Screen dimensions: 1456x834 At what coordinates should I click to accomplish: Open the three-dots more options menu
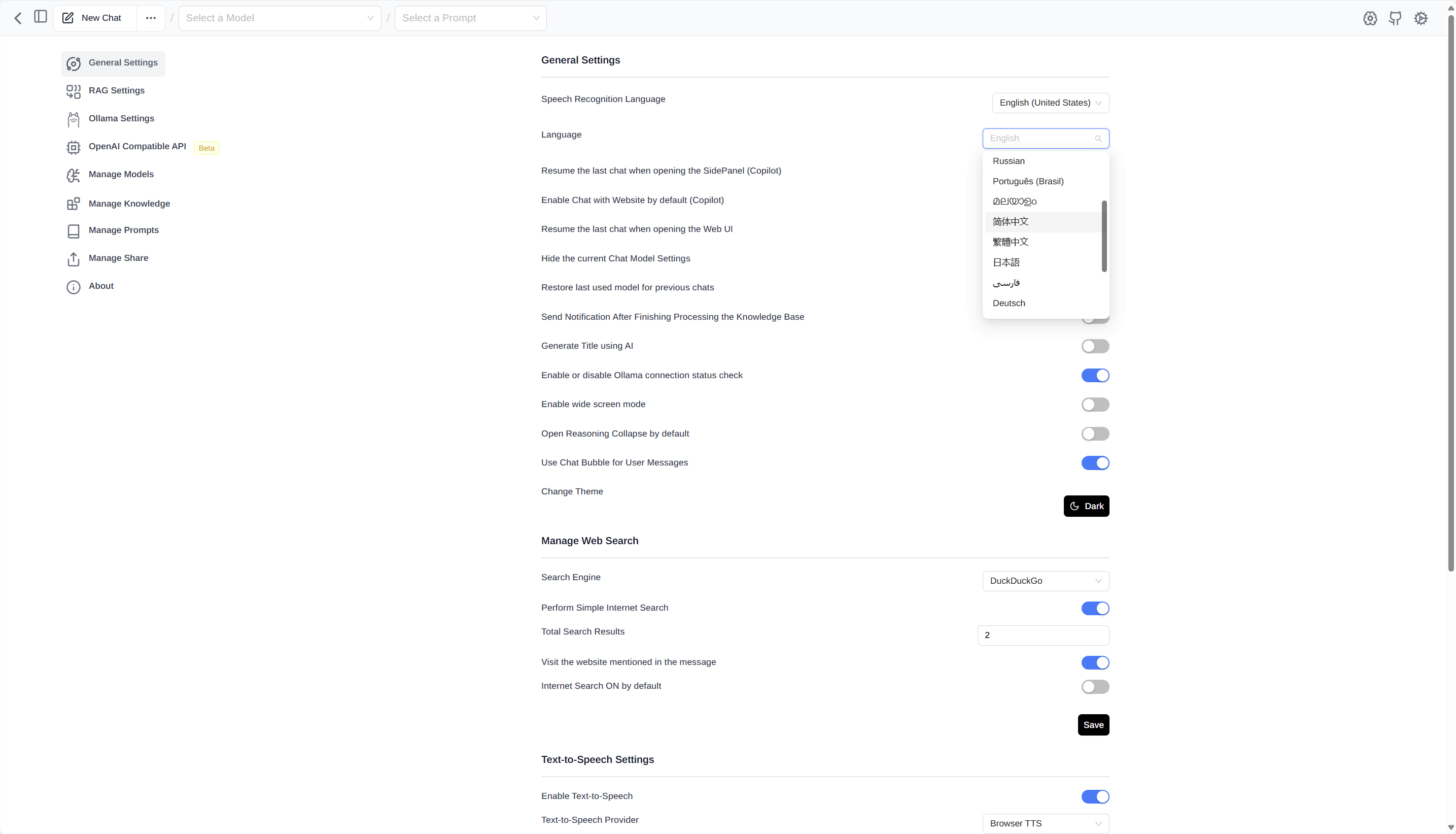coord(151,18)
